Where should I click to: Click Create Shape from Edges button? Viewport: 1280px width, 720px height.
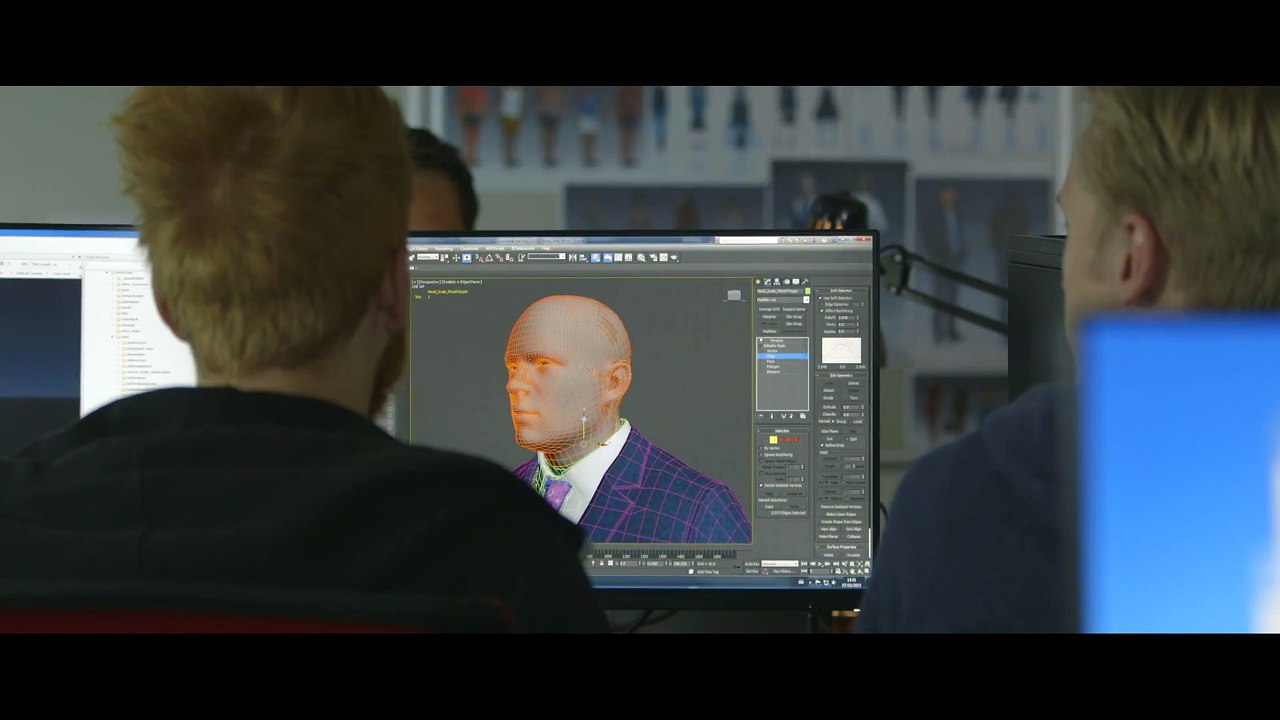841,522
